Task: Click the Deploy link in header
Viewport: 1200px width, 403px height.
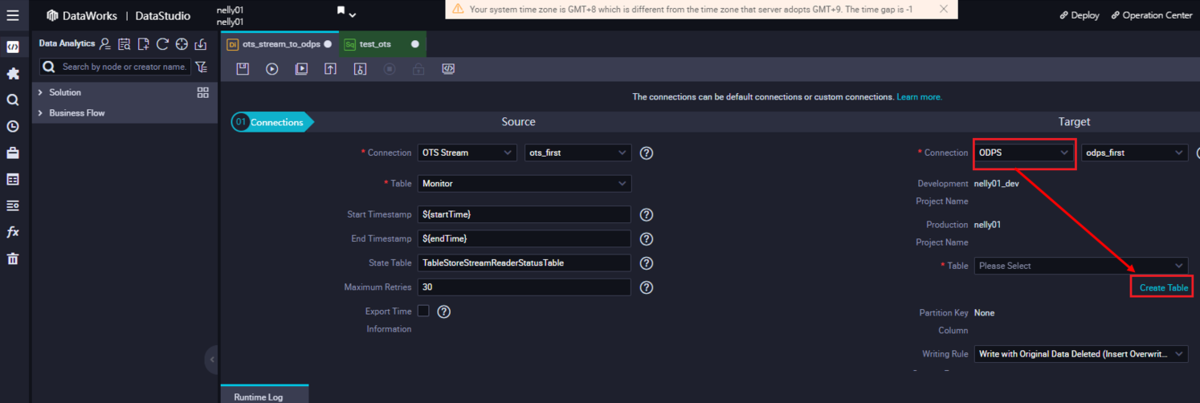Action: (1078, 16)
